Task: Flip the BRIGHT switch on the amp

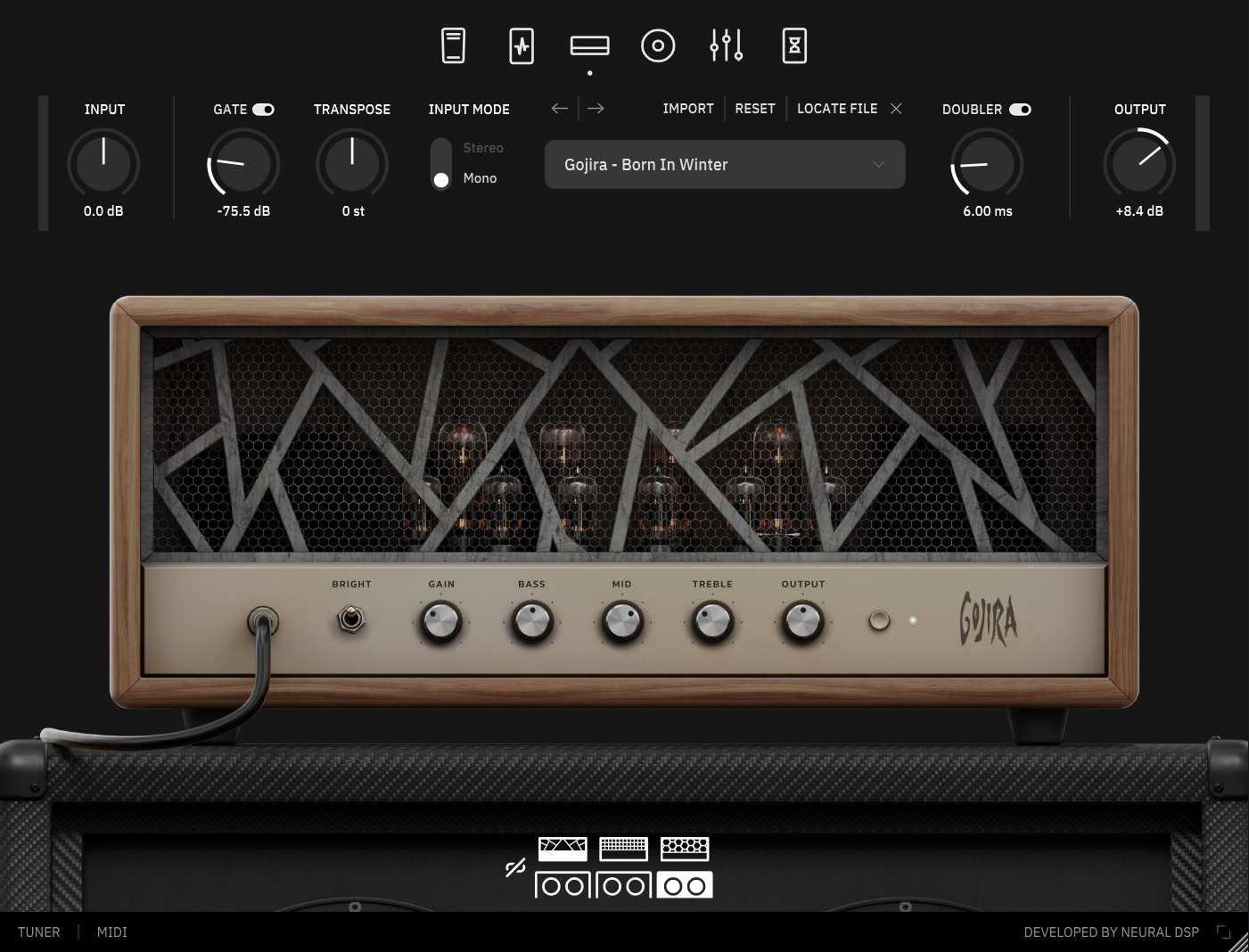Action: tap(351, 619)
